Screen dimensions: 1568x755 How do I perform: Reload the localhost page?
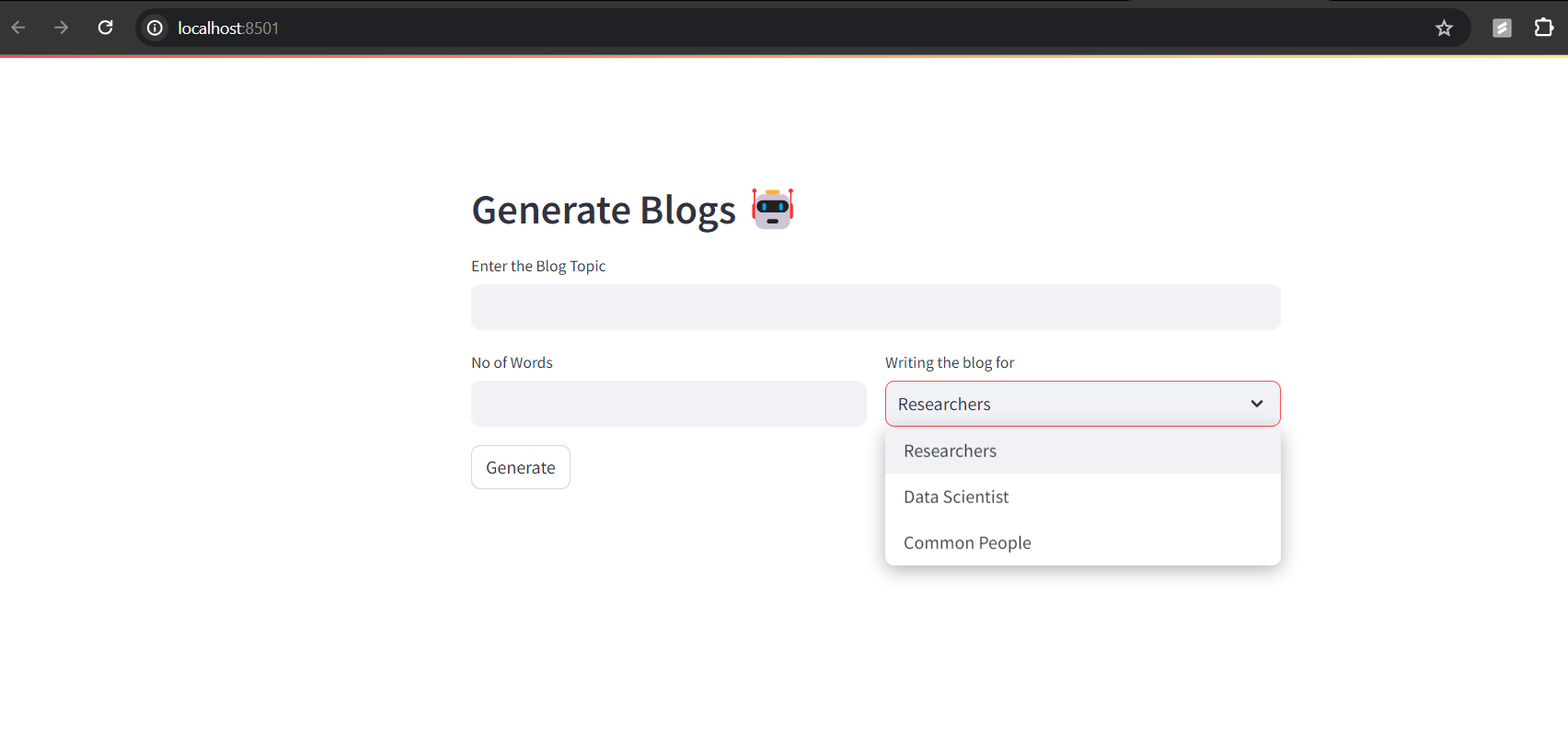106,28
